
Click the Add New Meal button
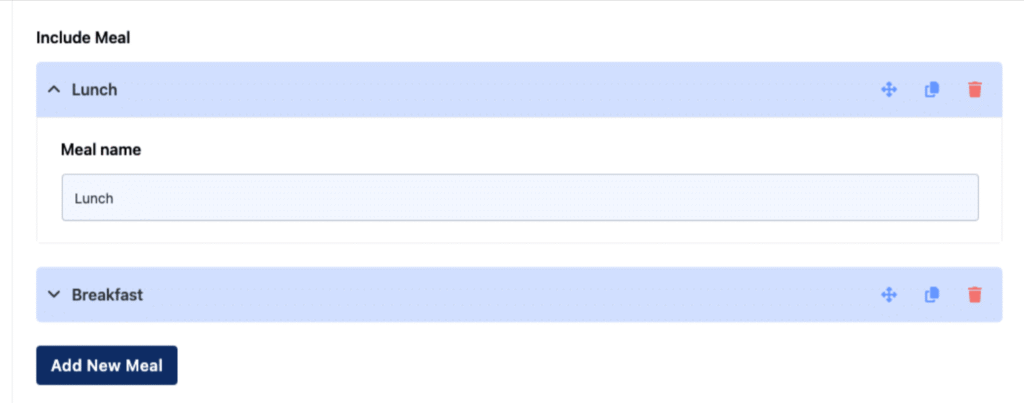point(106,365)
